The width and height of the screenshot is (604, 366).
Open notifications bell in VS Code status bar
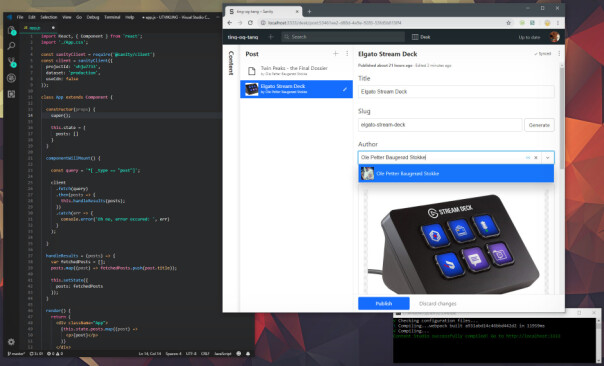[x=248, y=353]
